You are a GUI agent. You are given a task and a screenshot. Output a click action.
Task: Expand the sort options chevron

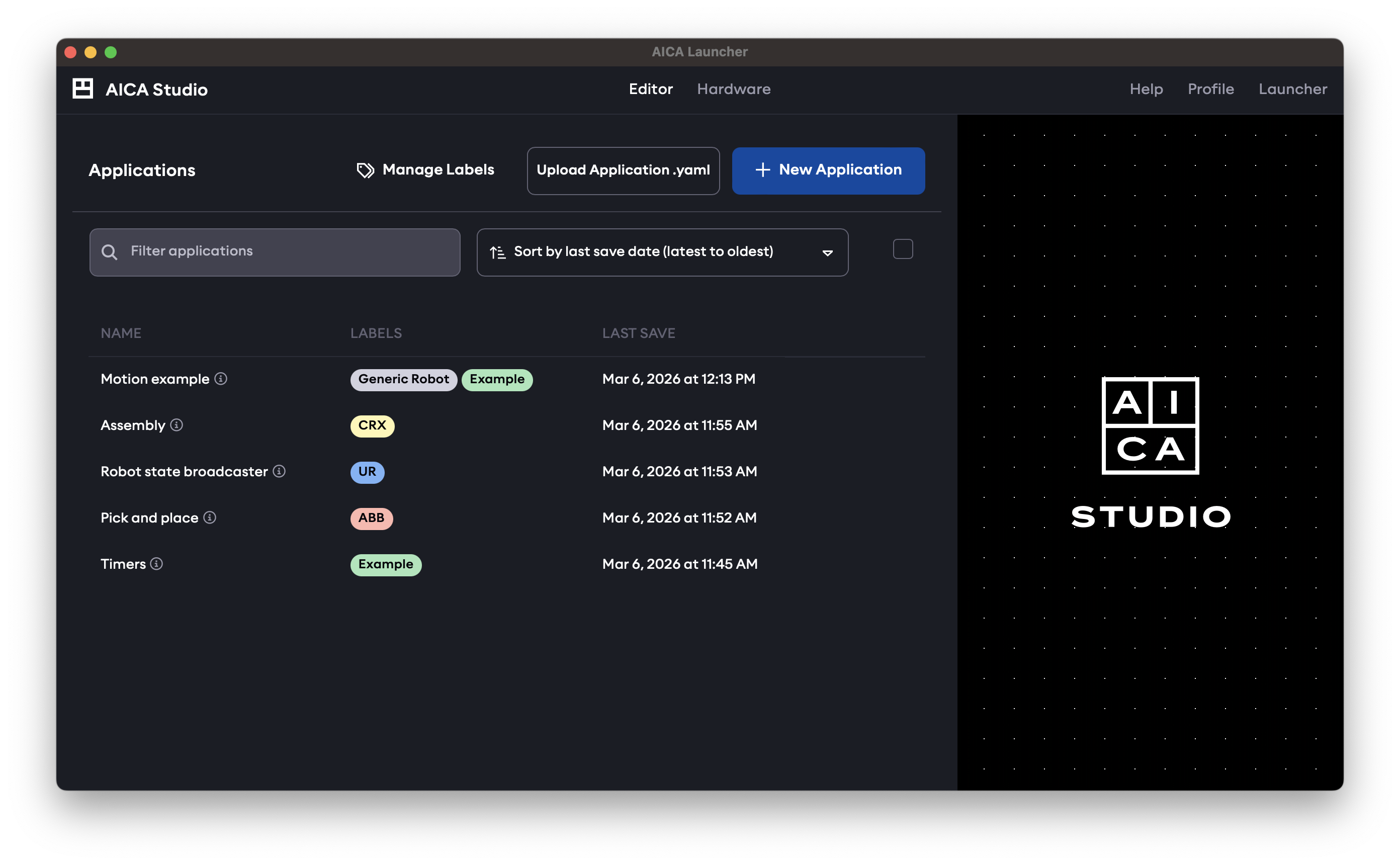[x=828, y=252]
